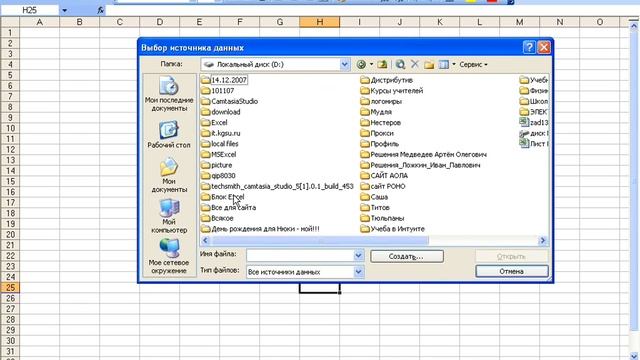This screenshot has height=360, width=640.
Task: Close the Выбор источника данных dialog
Action: click(544, 47)
